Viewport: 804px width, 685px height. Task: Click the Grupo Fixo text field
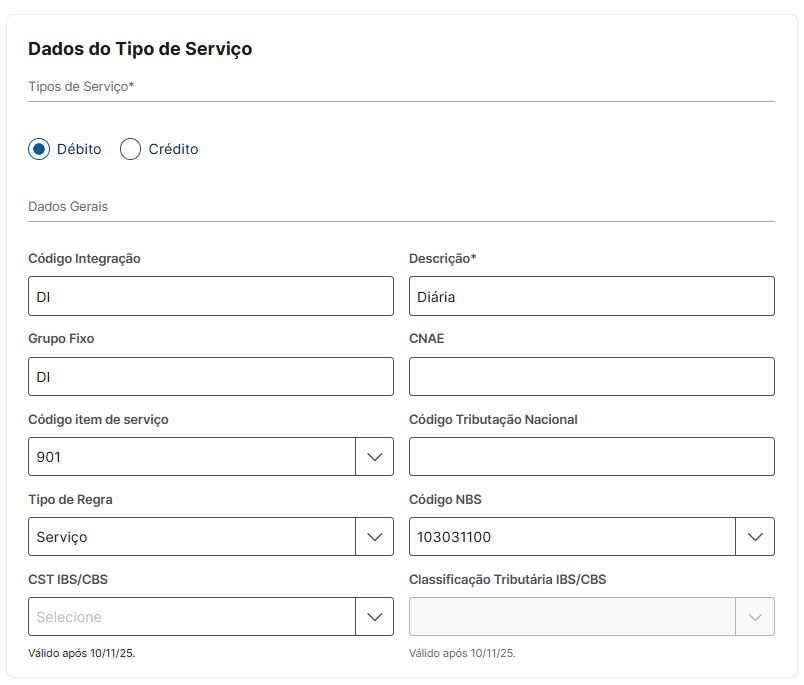click(210, 377)
